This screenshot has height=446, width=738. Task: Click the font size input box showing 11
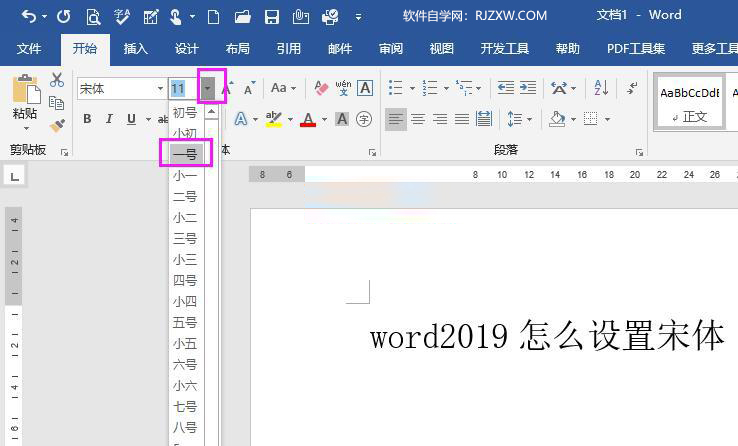pos(184,88)
